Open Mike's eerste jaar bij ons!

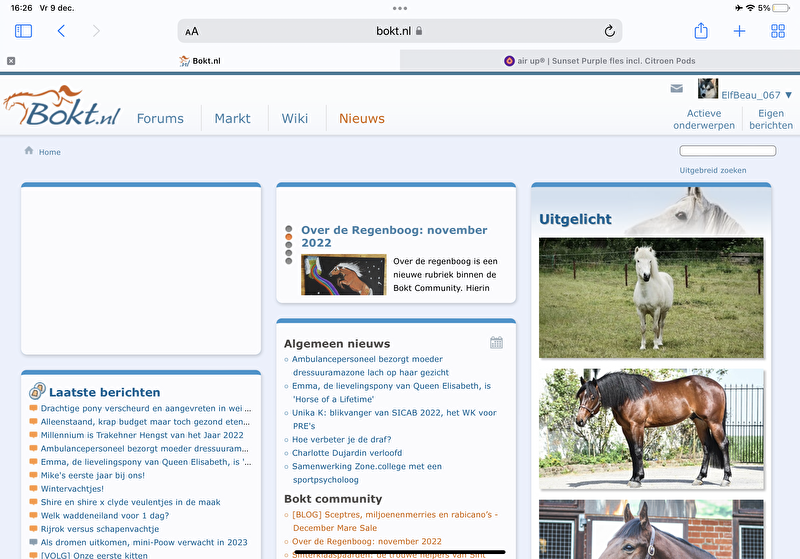coord(92,475)
